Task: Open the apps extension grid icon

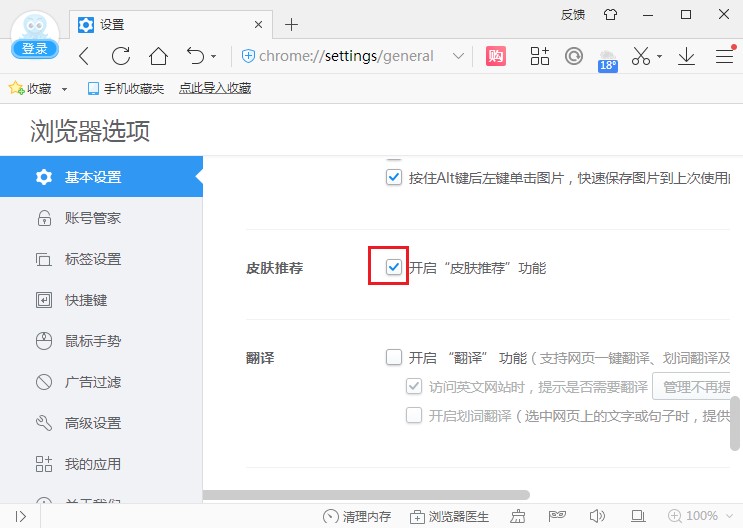Action: 539,56
